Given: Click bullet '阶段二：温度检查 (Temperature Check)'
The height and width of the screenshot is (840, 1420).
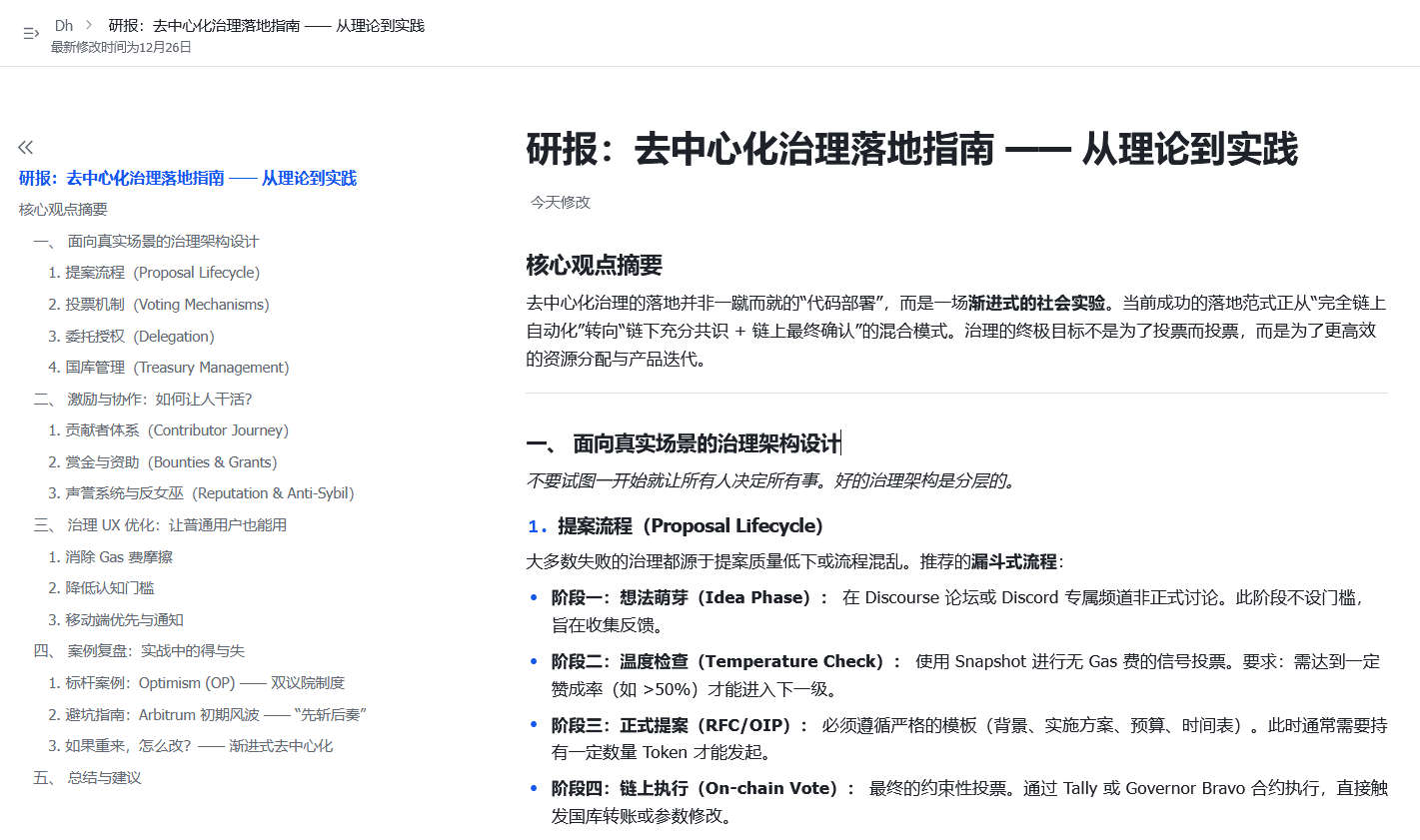Looking at the screenshot, I should [x=726, y=662].
